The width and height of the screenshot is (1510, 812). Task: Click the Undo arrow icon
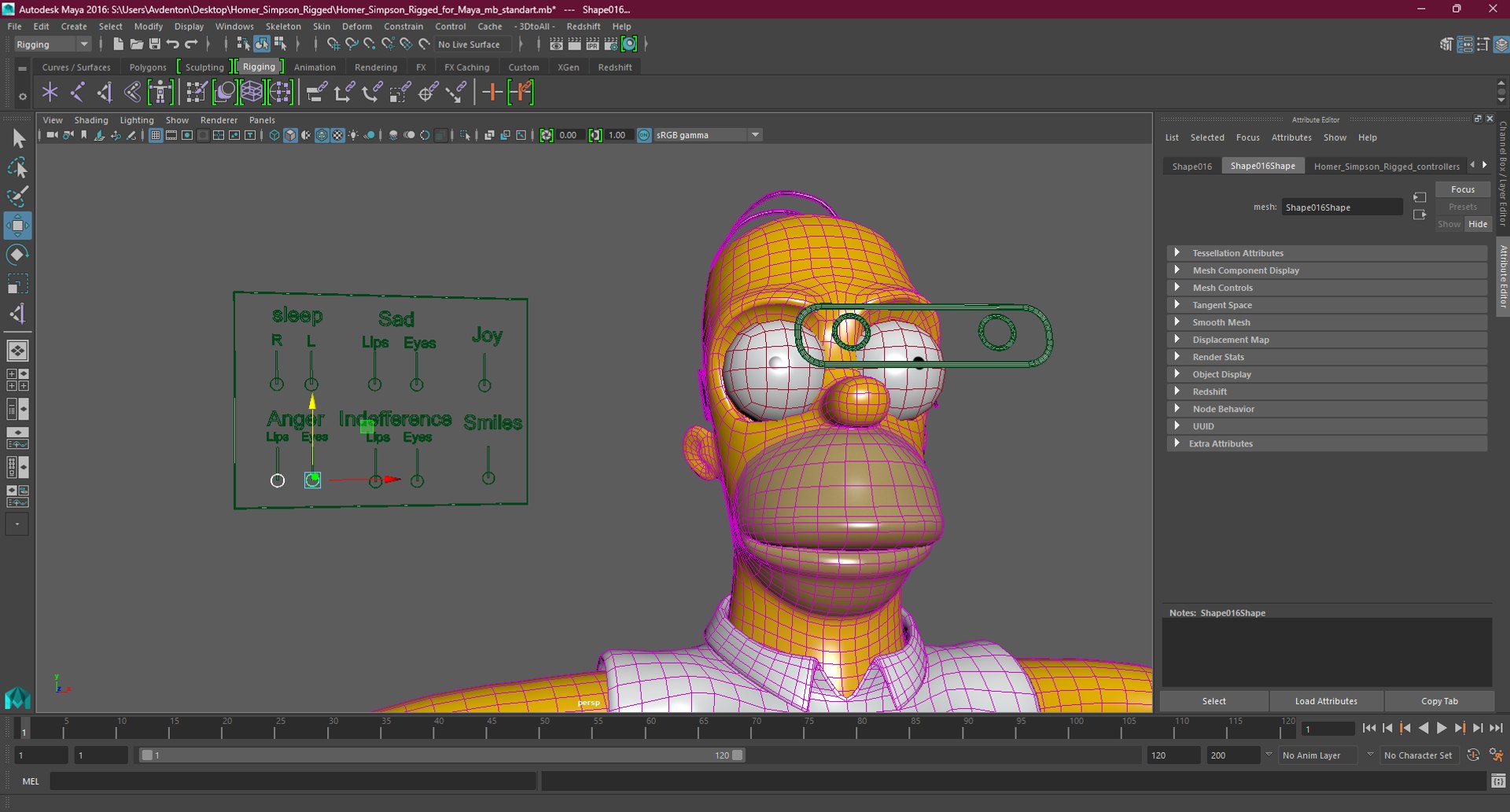point(173,45)
